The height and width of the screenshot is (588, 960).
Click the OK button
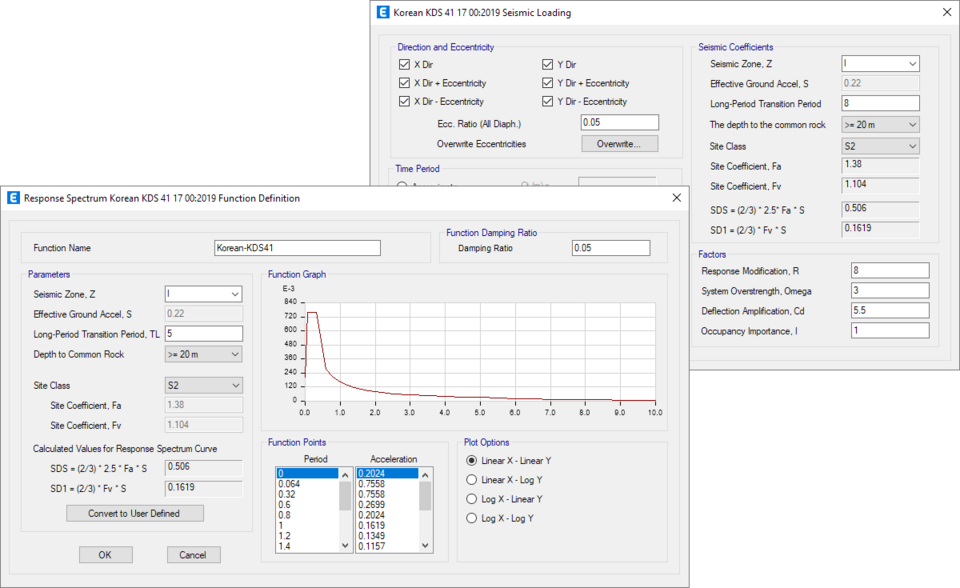pyautogui.click(x=105, y=554)
